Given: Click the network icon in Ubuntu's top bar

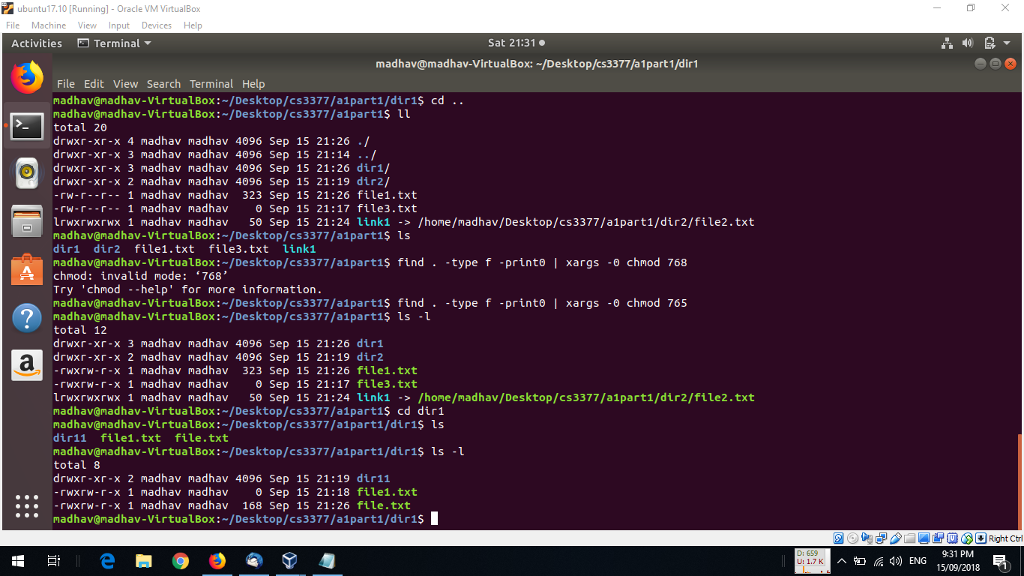Looking at the screenshot, I should 948,42.
